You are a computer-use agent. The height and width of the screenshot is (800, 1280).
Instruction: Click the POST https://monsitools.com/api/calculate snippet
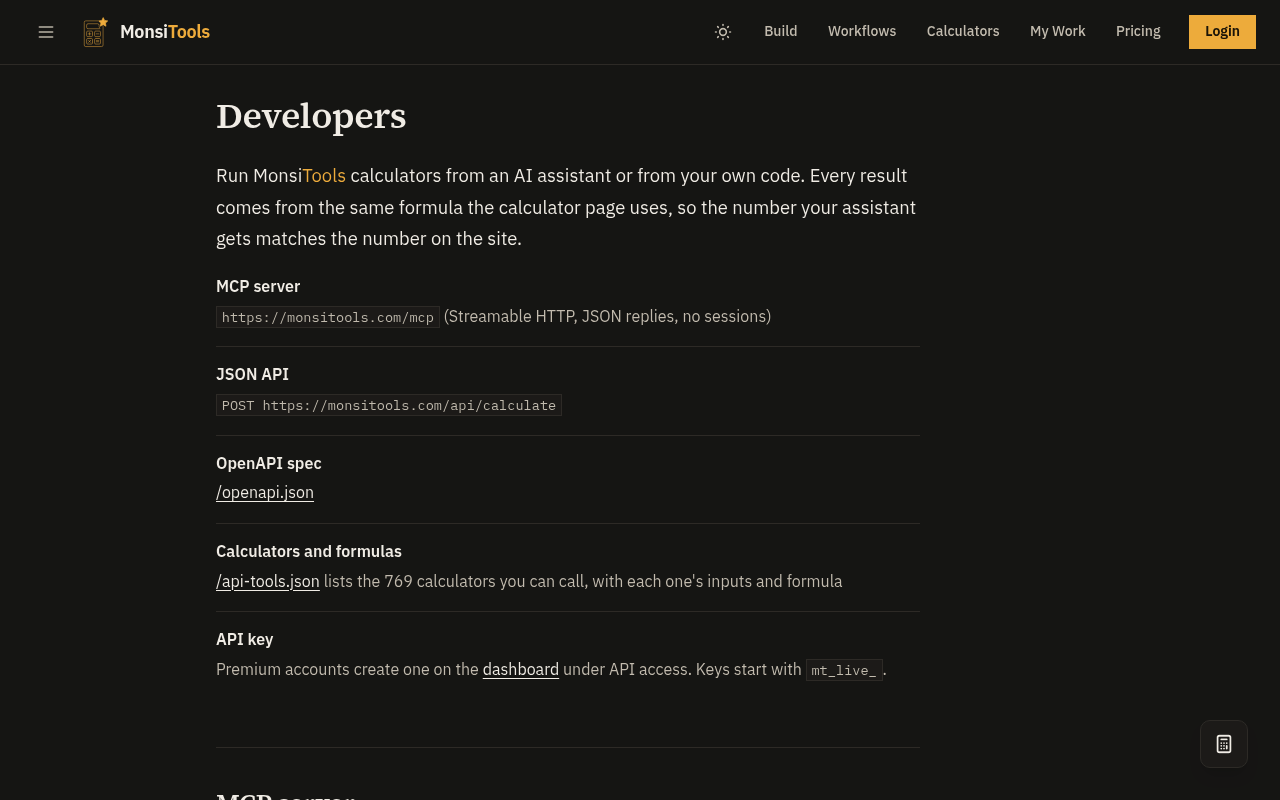(x=389, y=405)
